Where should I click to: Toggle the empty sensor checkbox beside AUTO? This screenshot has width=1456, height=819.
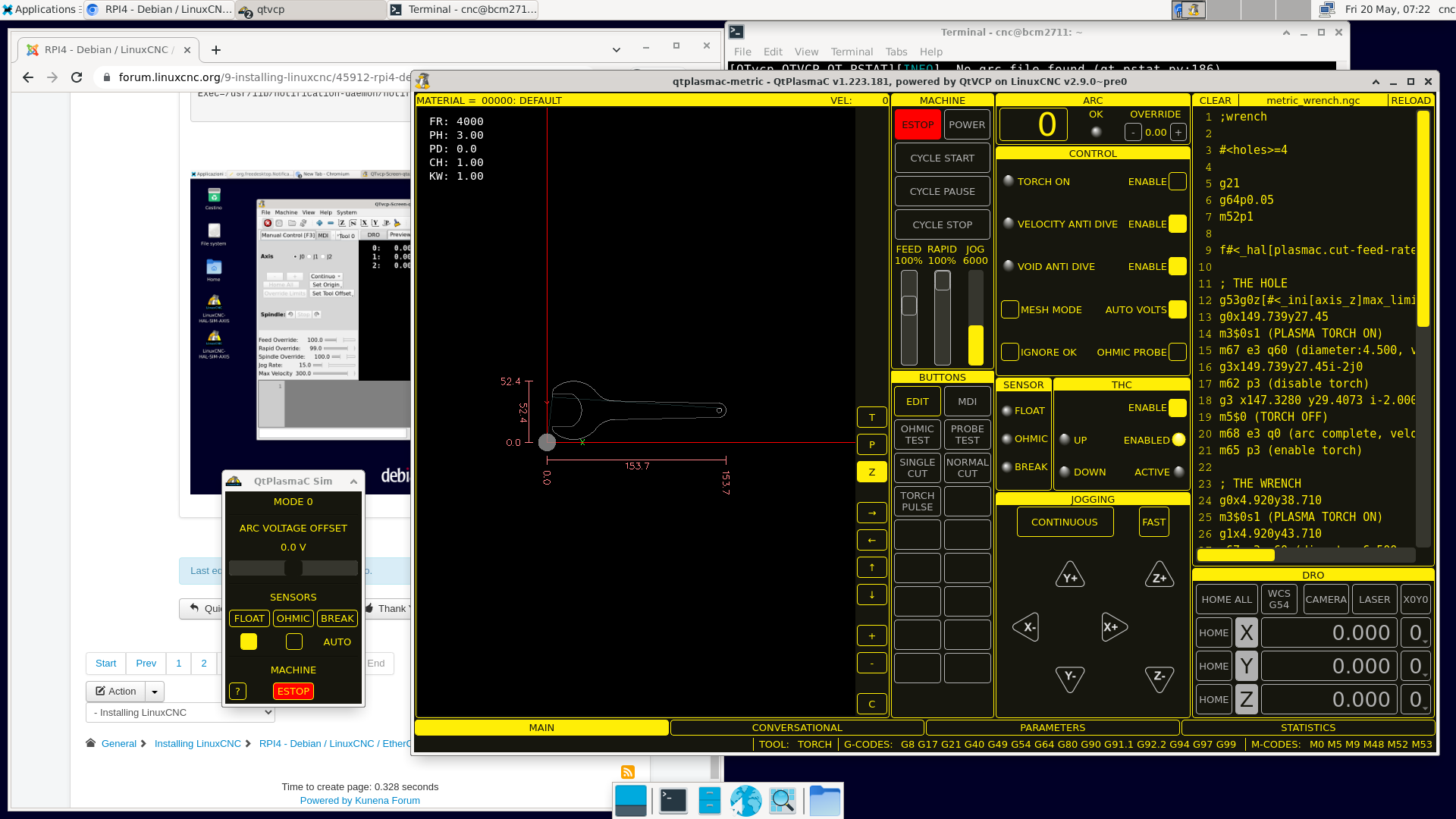tap(294, 642)
